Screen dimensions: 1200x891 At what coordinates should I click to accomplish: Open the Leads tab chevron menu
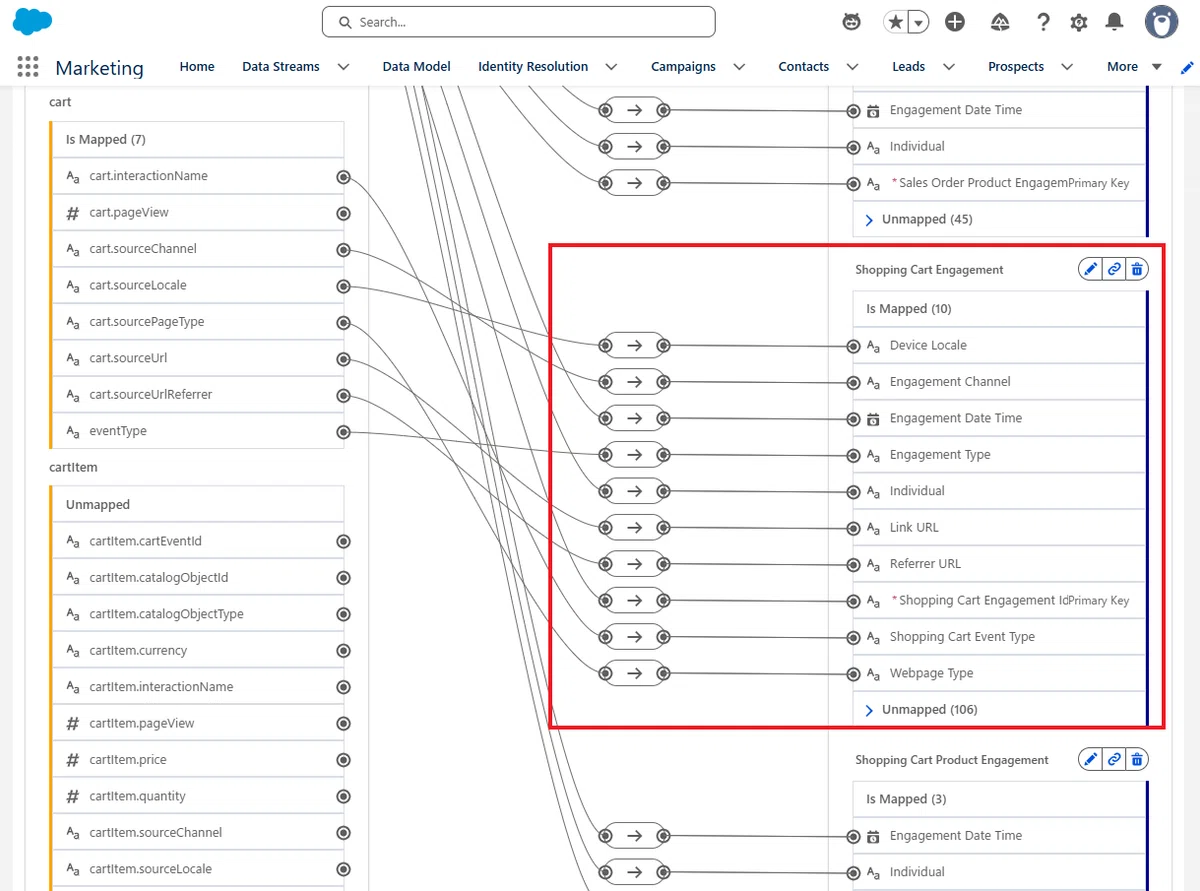(949, 67)
